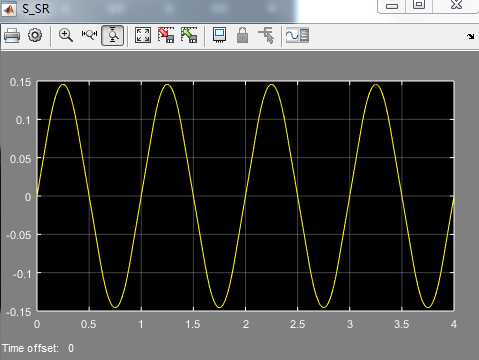Click the Print icon in the scope toolbar
The height and width of the screenshot is (360, 479).
tap(12, 35)
